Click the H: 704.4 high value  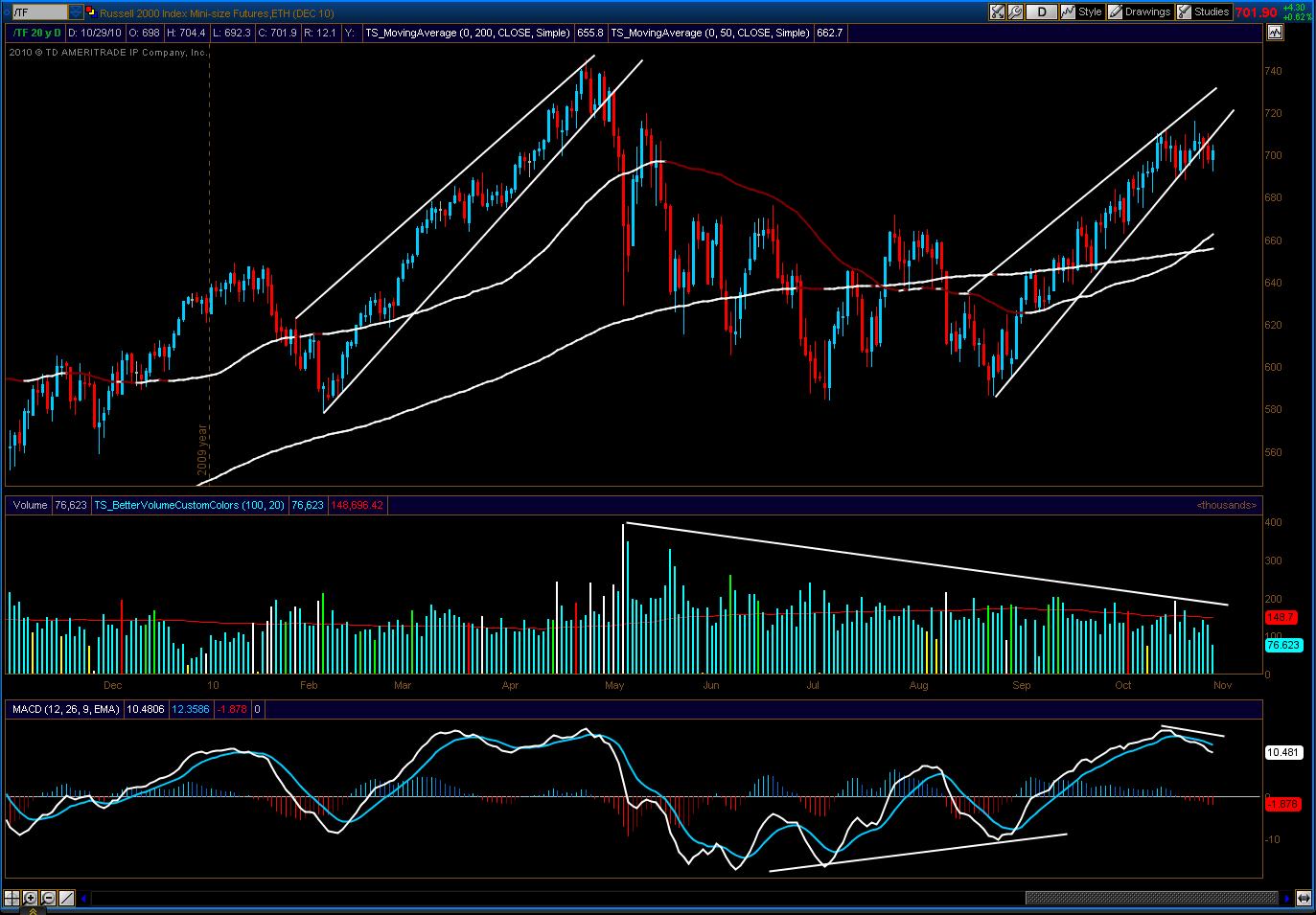(x=187, y=33)
